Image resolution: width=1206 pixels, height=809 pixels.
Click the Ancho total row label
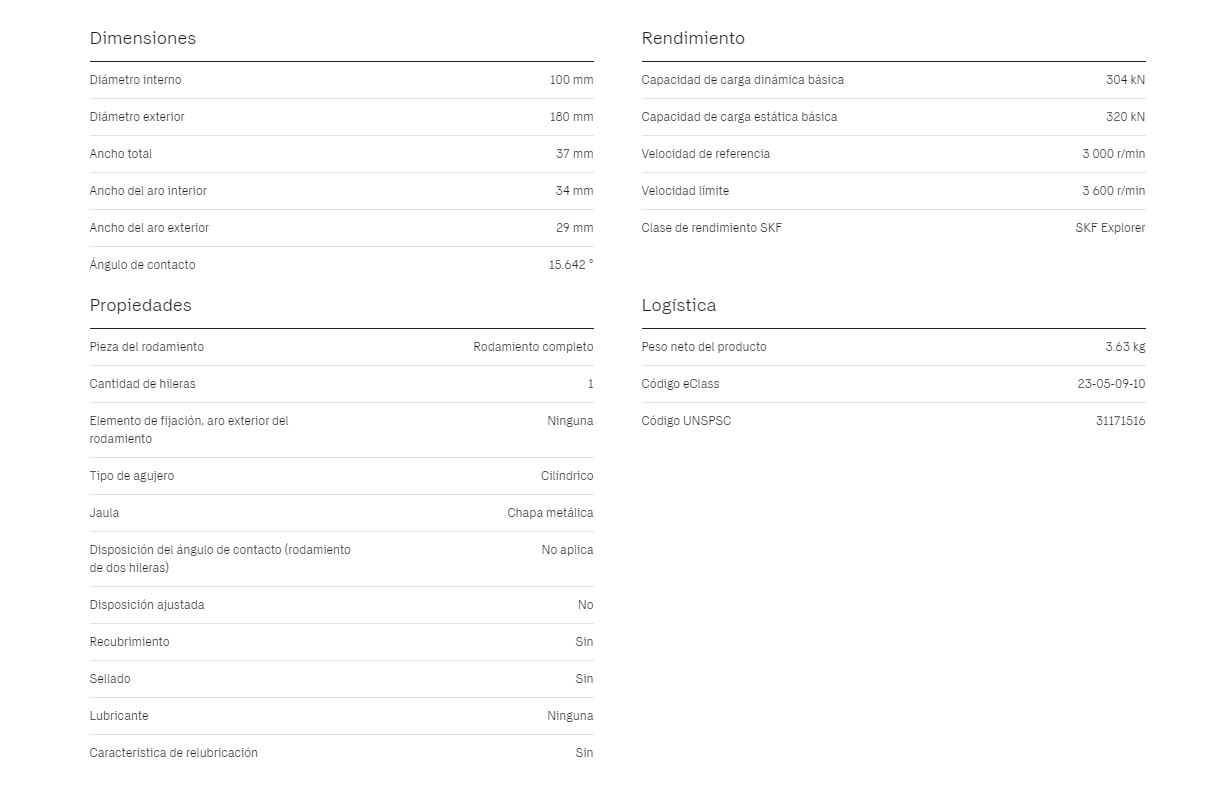point(121,154)
